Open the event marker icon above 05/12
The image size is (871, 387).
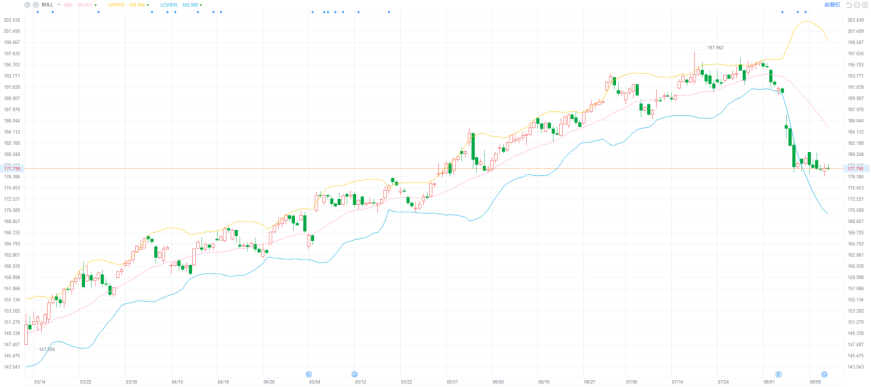[x=355, y=374]
